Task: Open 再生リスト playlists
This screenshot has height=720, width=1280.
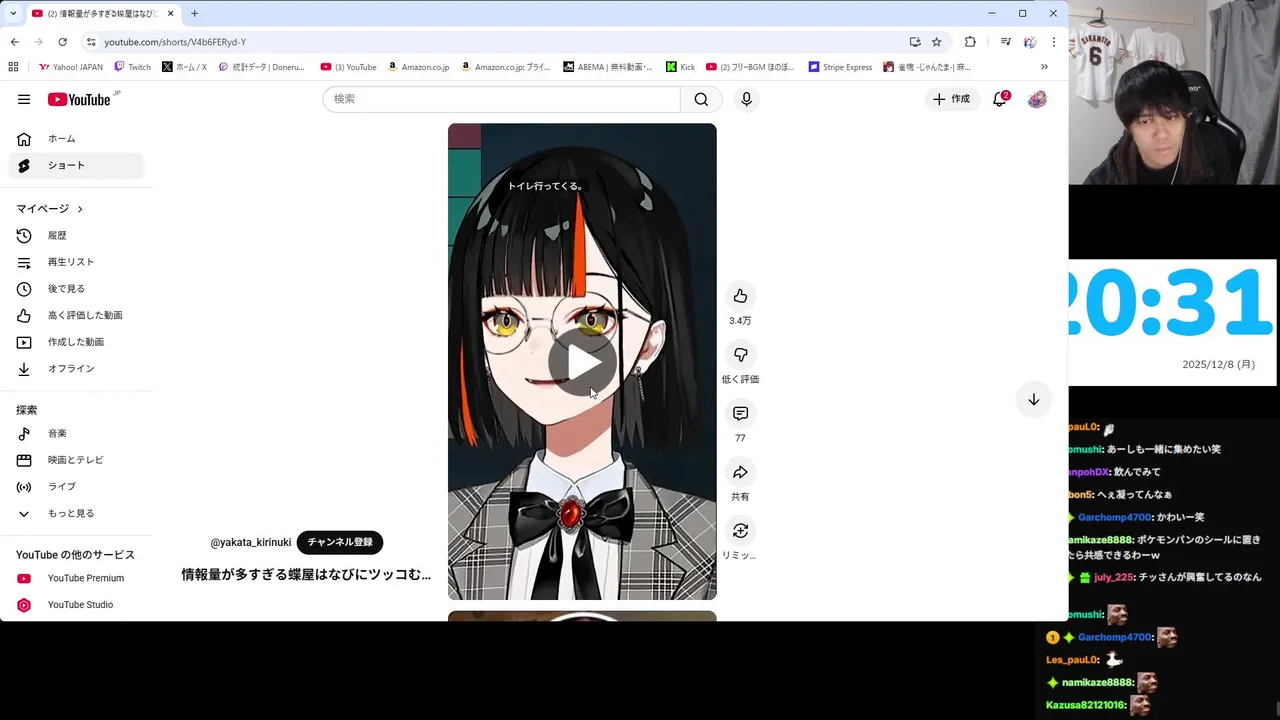Action: [76, 262]
